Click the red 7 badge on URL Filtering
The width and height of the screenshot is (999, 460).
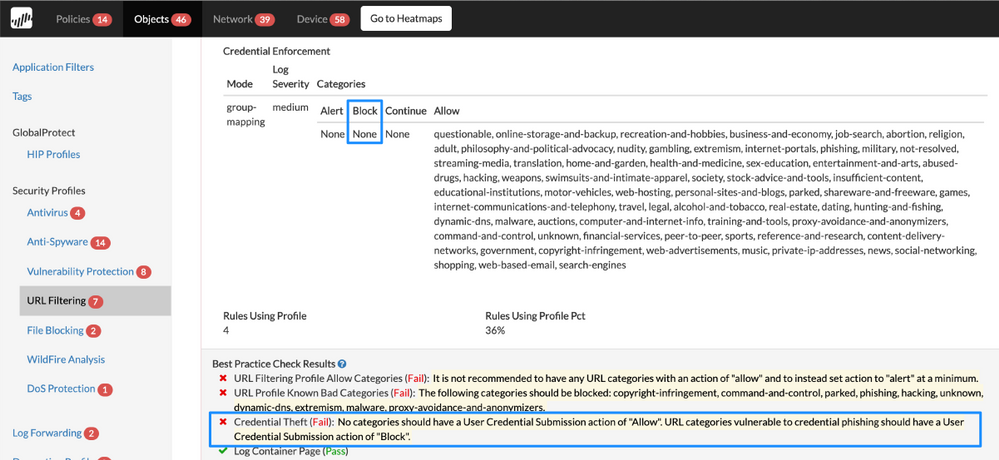[95, 301]
